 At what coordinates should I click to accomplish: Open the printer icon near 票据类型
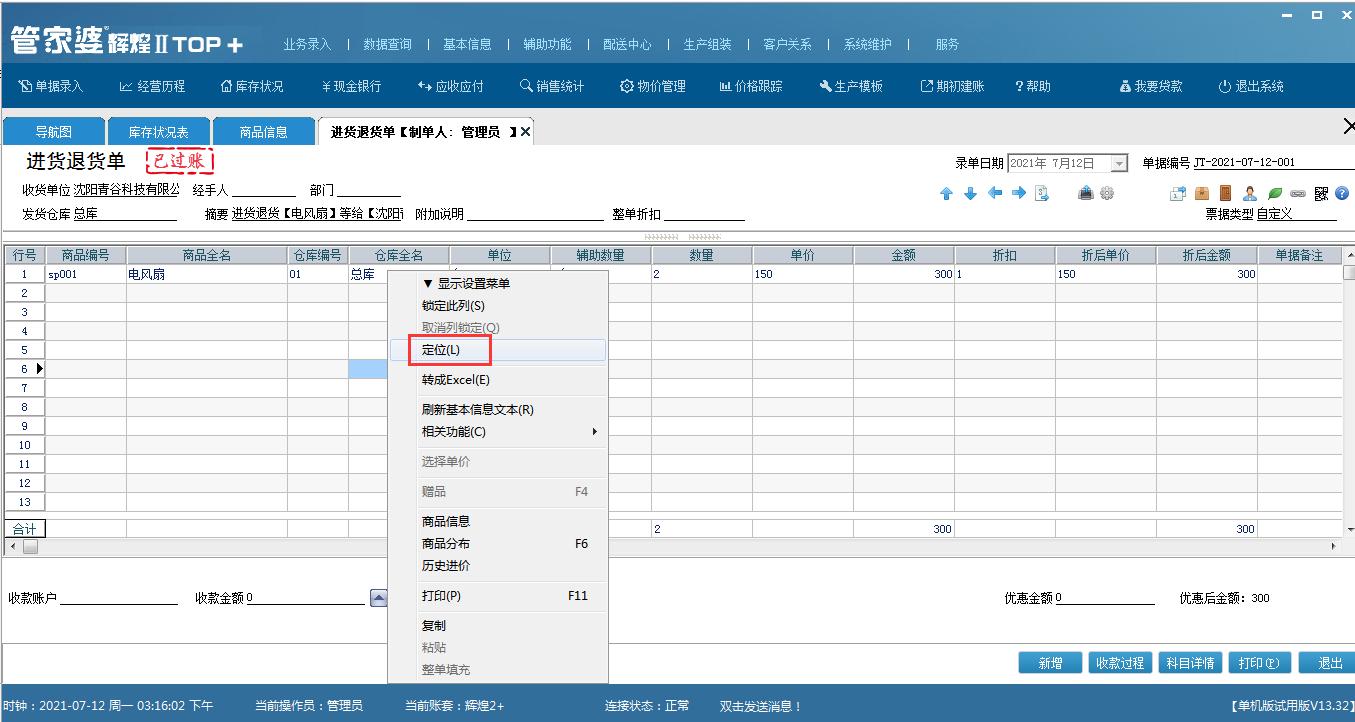coord(1085,192)
